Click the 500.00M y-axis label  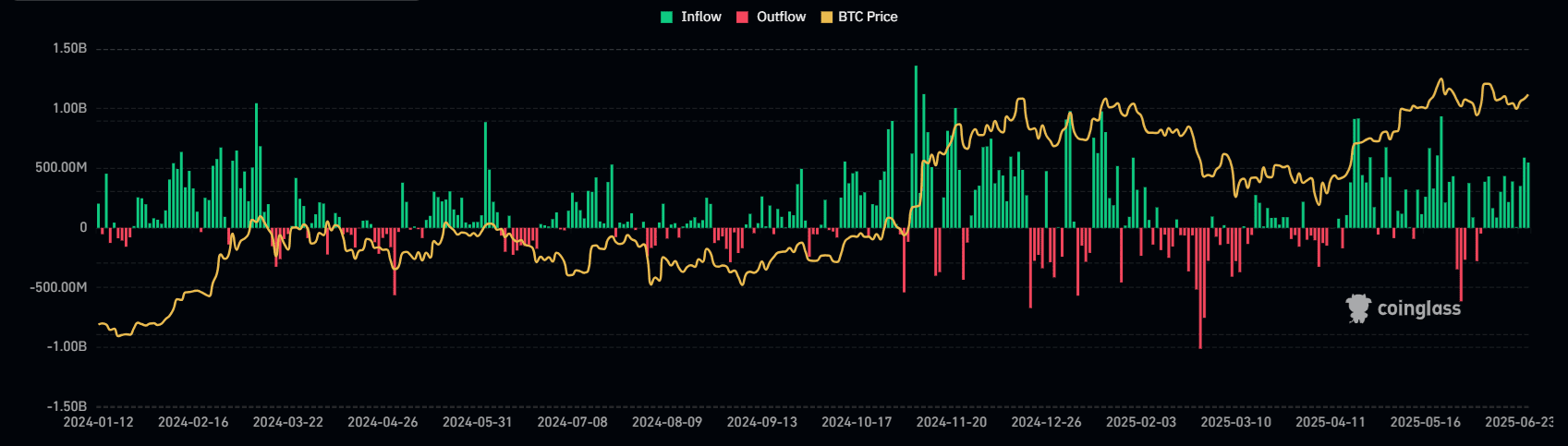coord(63,167)
